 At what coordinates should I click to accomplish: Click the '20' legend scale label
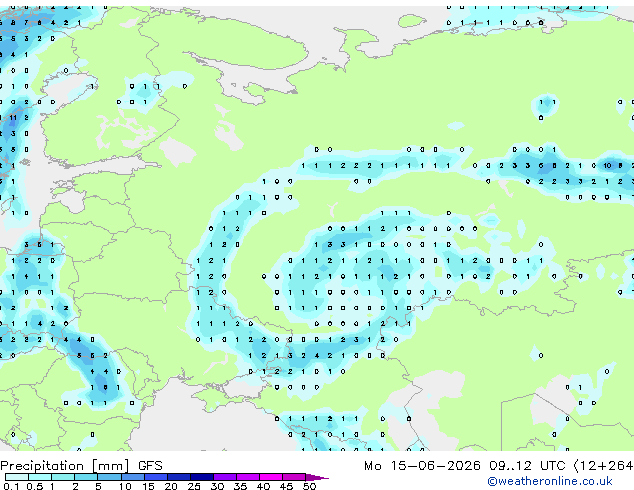pos(171,486)
